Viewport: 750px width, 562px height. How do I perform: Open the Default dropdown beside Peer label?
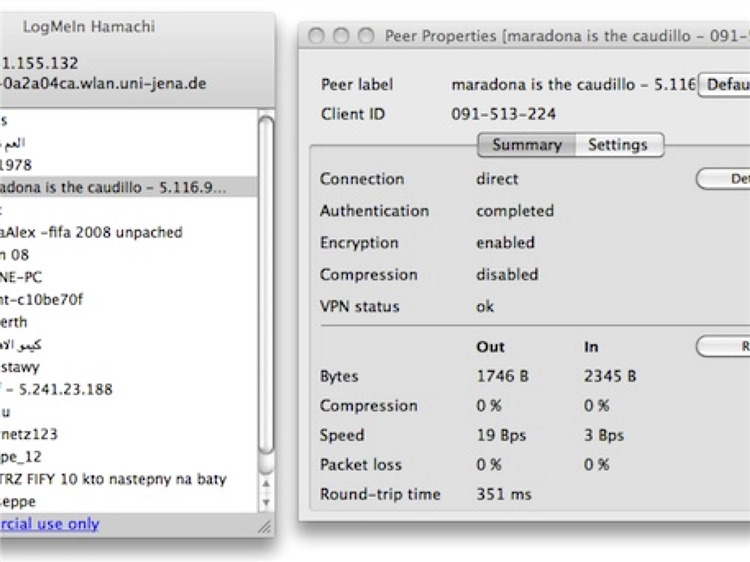(724, 85)
